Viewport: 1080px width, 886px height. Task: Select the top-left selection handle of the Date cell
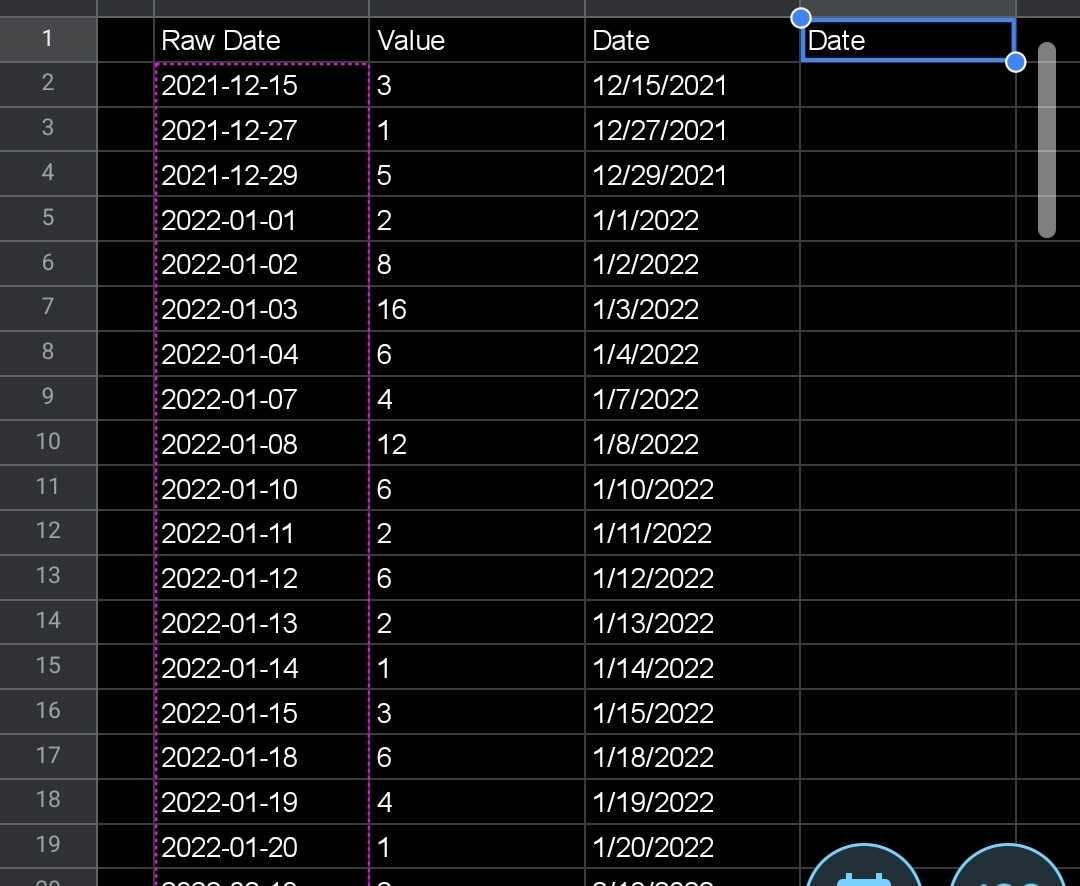800,18
